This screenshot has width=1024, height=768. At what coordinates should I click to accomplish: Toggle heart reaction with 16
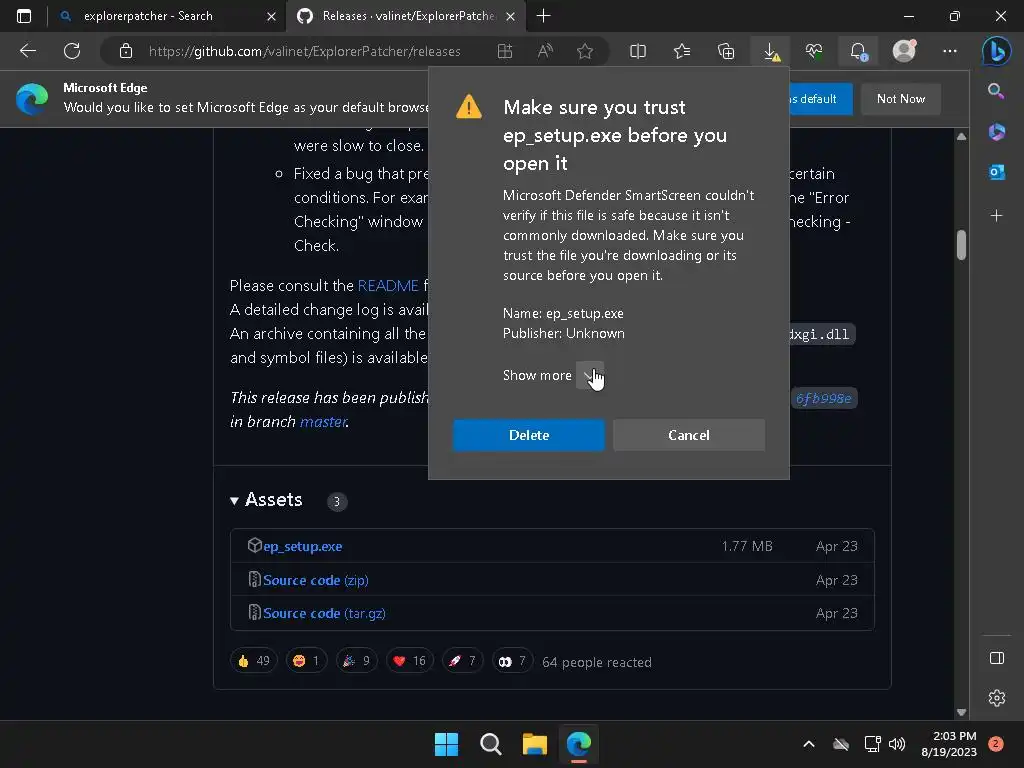coord(410,661)
